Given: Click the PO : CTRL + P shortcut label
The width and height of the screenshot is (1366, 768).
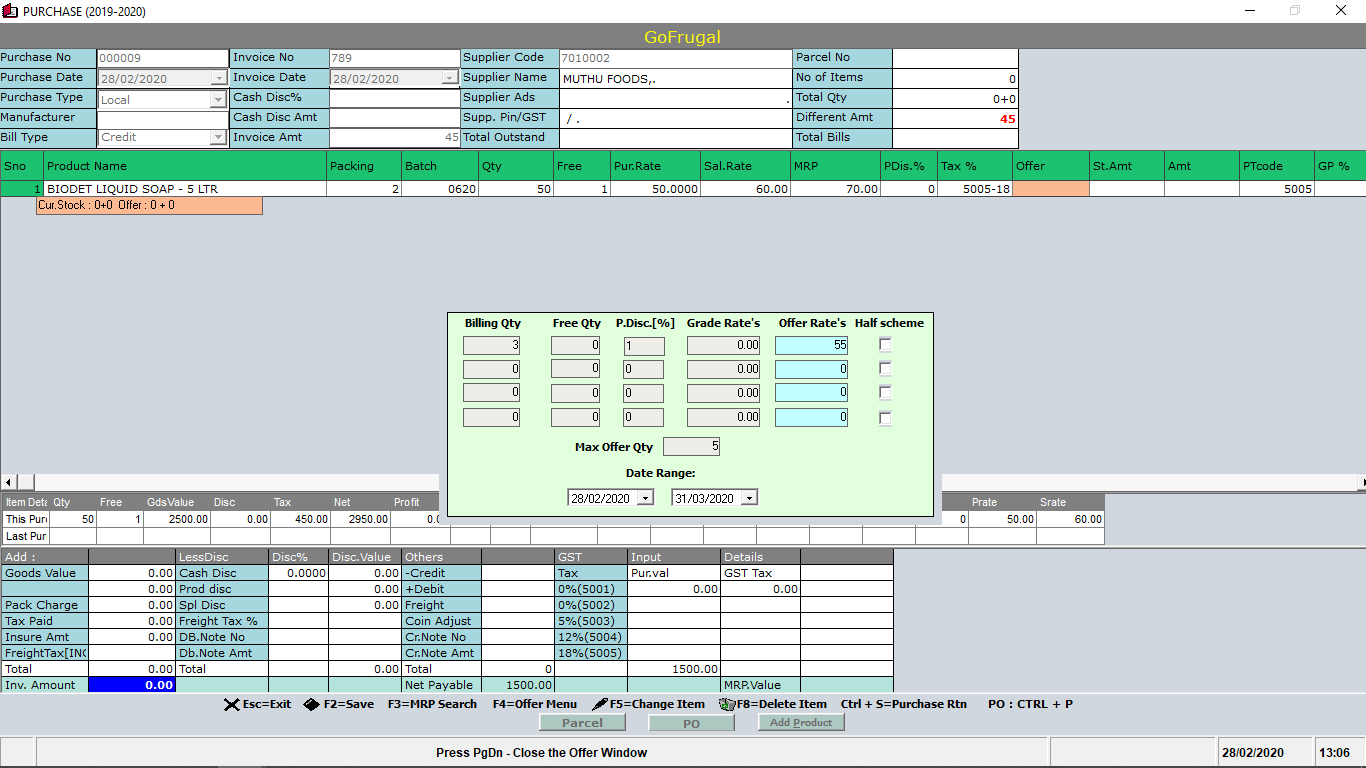Looking at the screenshot, I should [x=1030, y=704].
